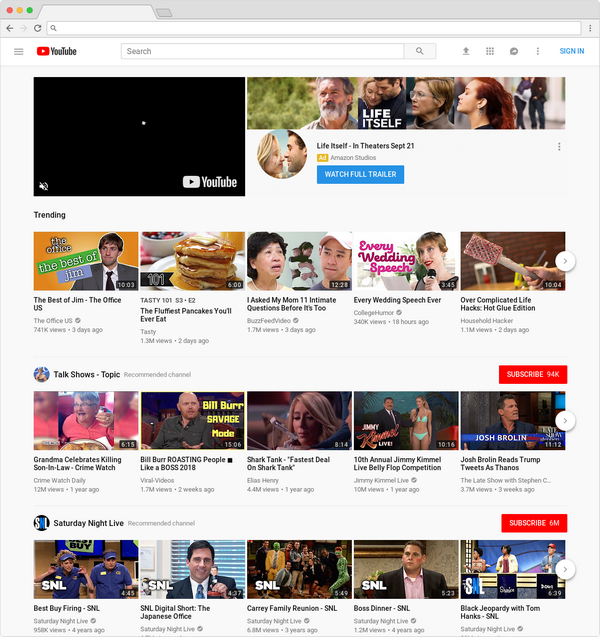Subscribe to Saturday Night Live
The image size is (600, 637).
pos(534,523)
